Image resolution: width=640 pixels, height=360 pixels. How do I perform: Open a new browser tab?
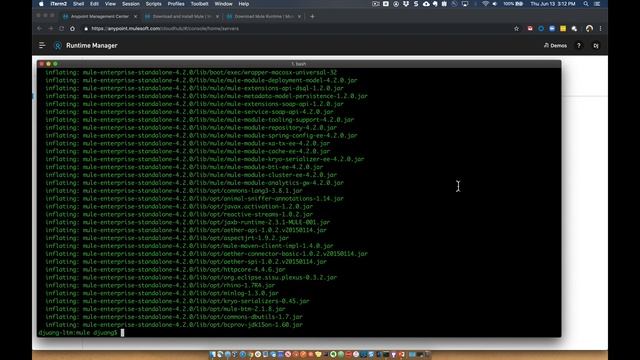(312, 17)
